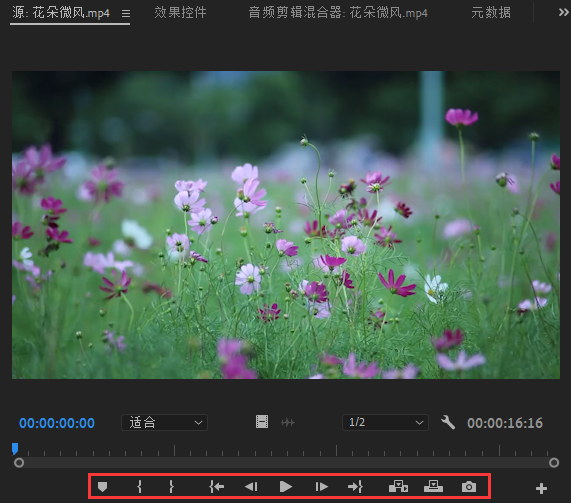The height and width of the screenshot is (503, 571).
Task: Click the flower video preview frame
Action: pyautogui.click(x=286, y=225)
